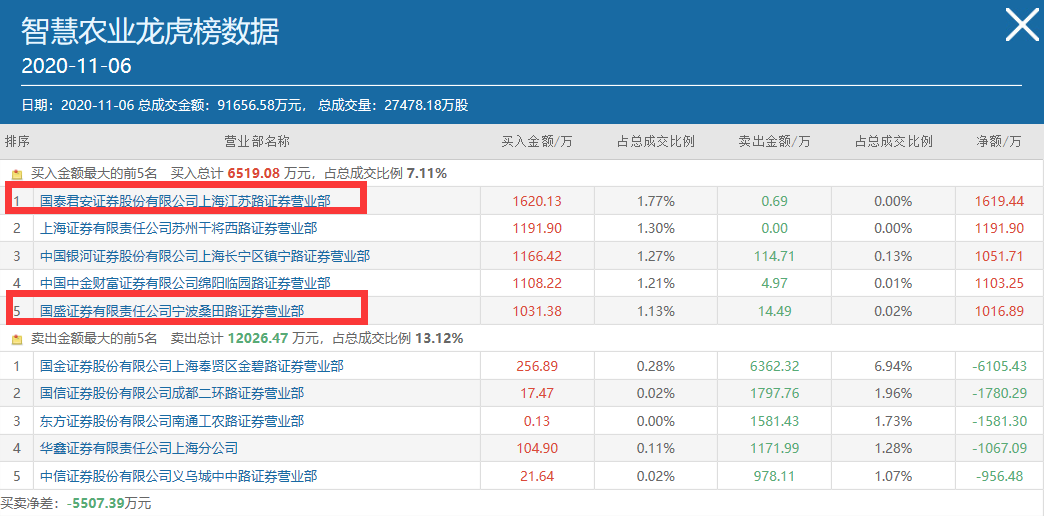The width and height of the screenshot is (1048, 516).
Task: Select buy amount 1620.13 cell
Action: [x=537, y=201]
